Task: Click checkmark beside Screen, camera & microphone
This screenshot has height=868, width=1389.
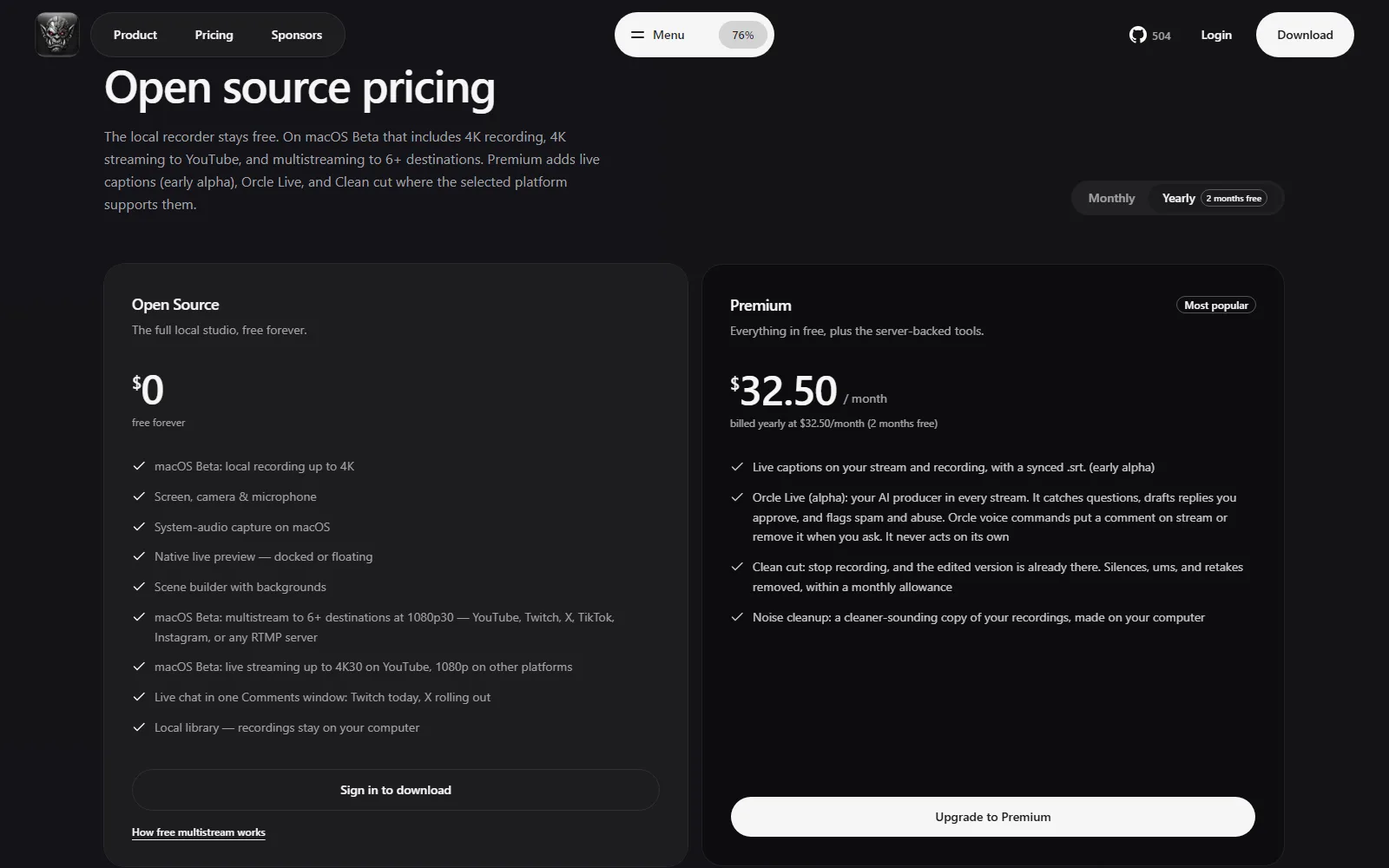Action: (139, 496)
